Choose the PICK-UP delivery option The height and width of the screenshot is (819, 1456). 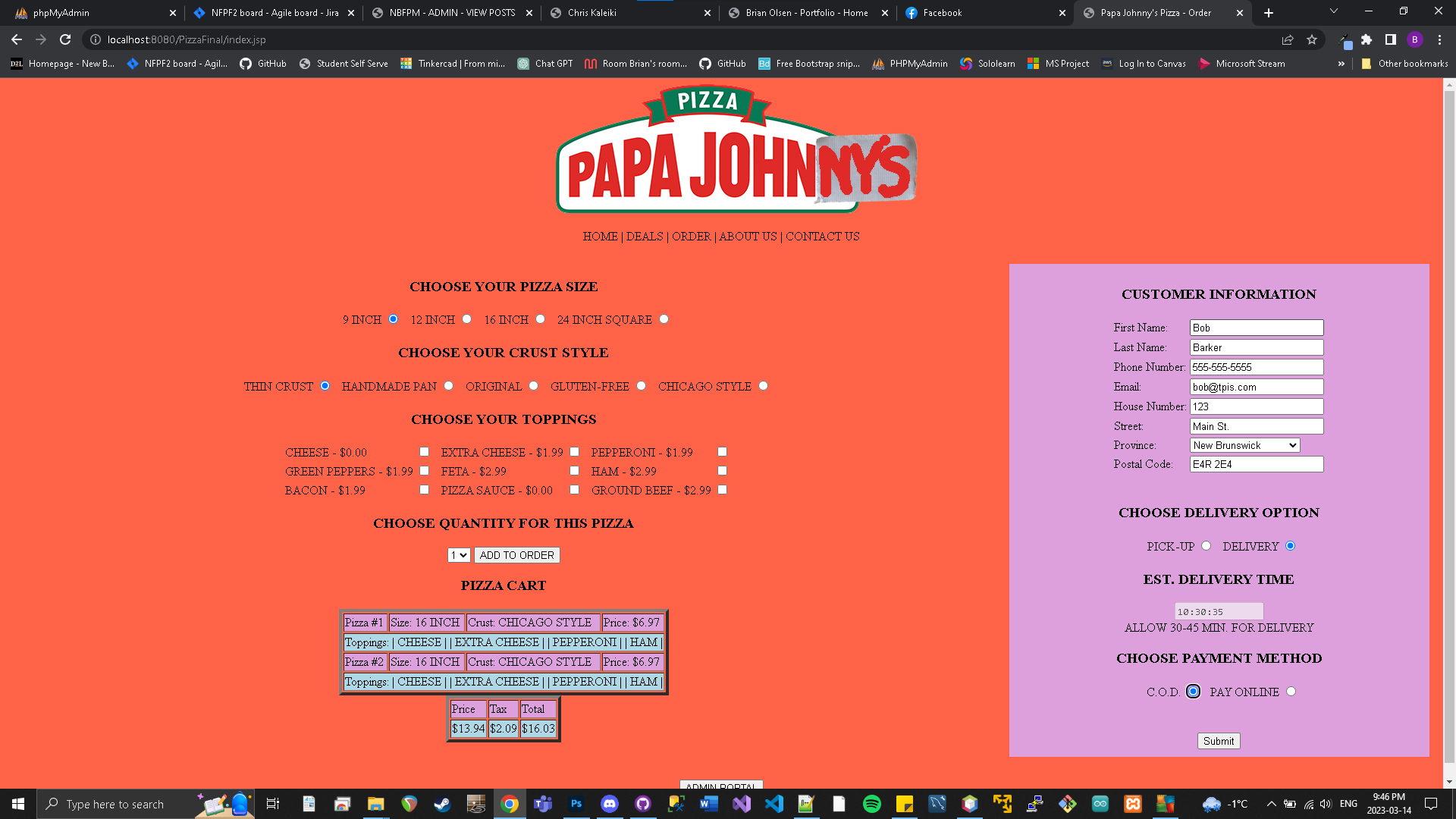click(x=1206, y=546)
